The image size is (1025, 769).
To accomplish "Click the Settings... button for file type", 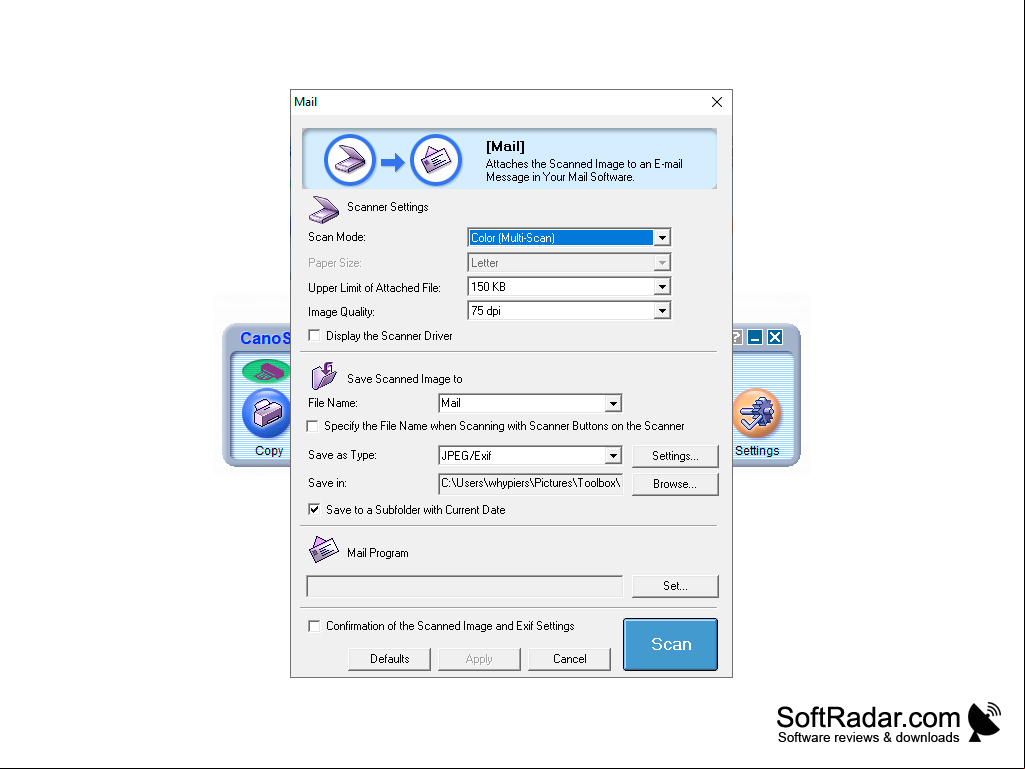I will (x=675, y=456).
